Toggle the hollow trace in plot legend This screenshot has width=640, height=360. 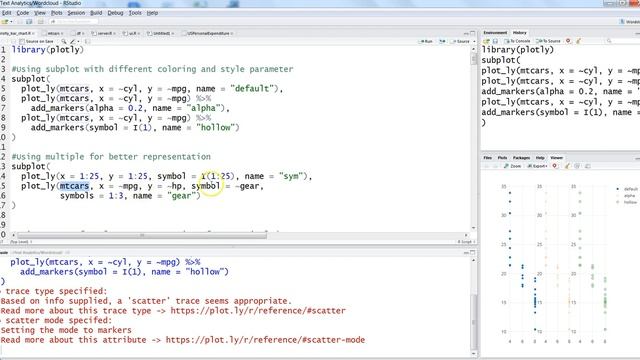click(x=627, y=202)
